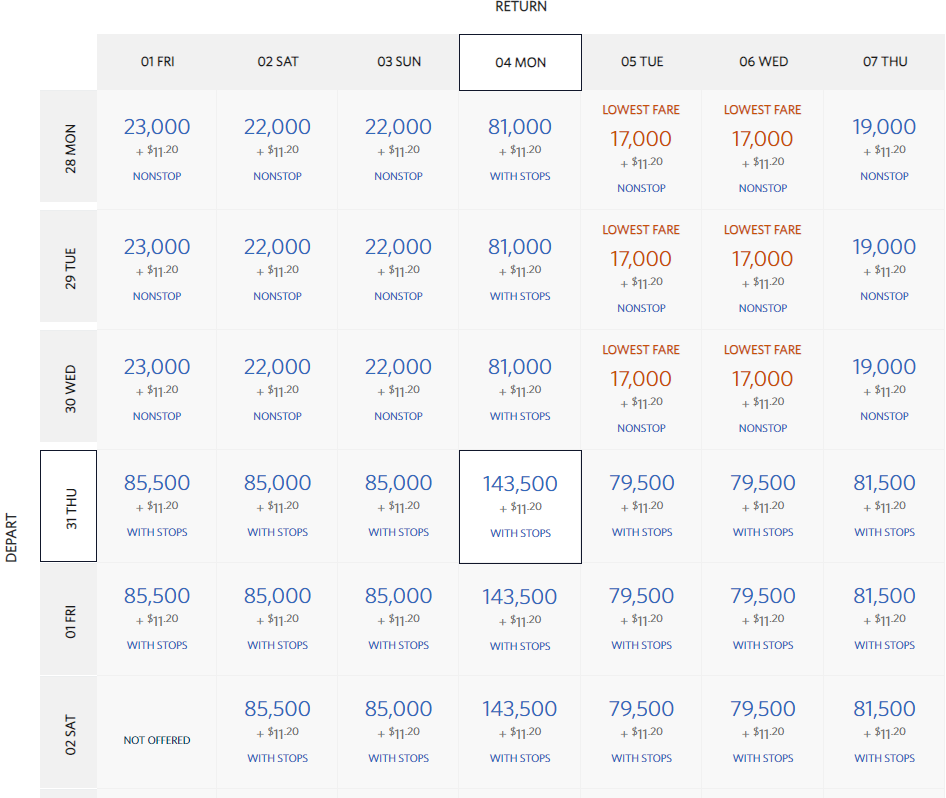Screen dimensions: 946x798
Task: Select 85,500 fare departing 31 THU returning 01 FRI
Action: 157,506
